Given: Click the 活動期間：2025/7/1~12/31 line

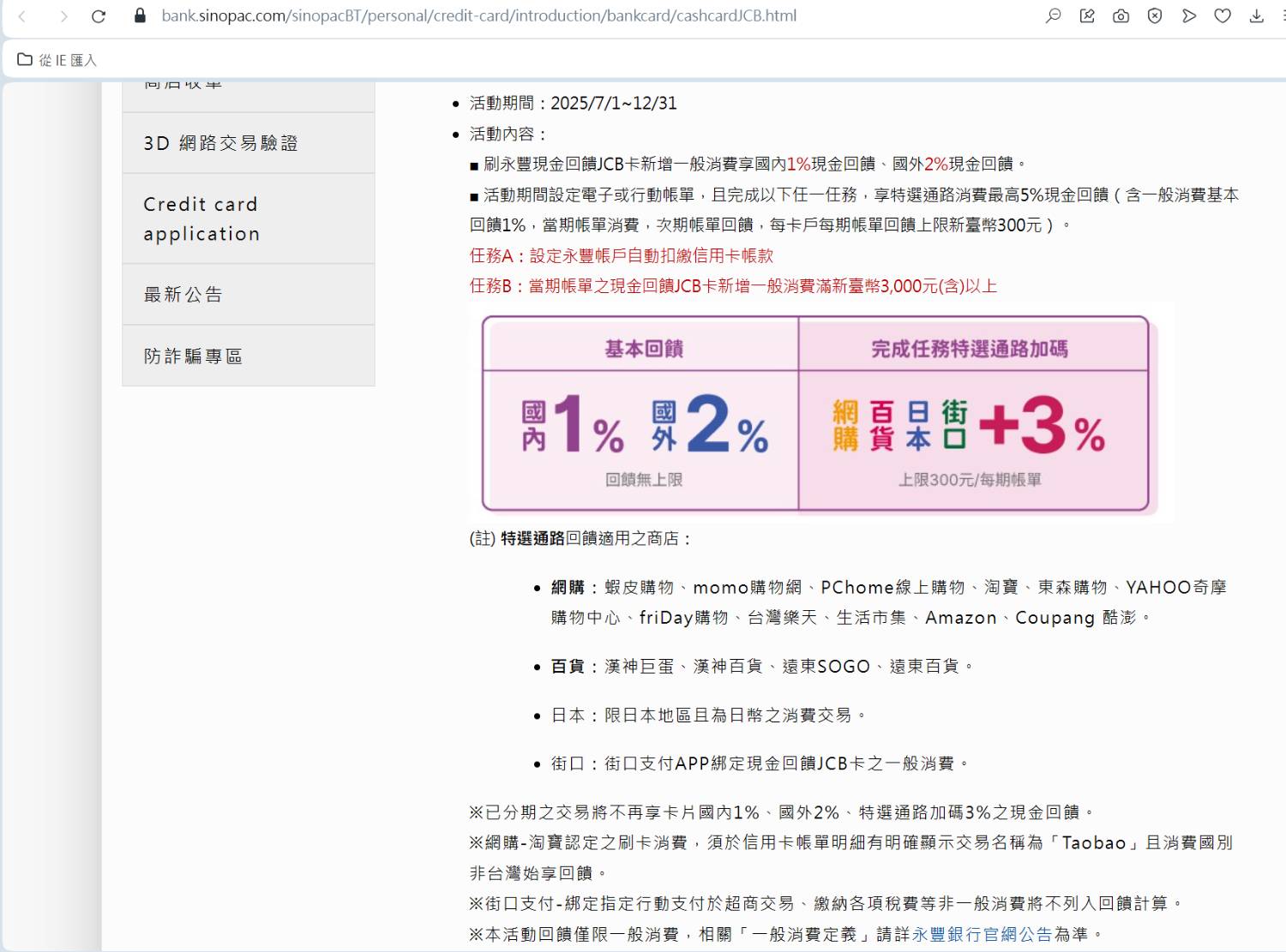Looking at the screenshot, I should coord(573,103).
